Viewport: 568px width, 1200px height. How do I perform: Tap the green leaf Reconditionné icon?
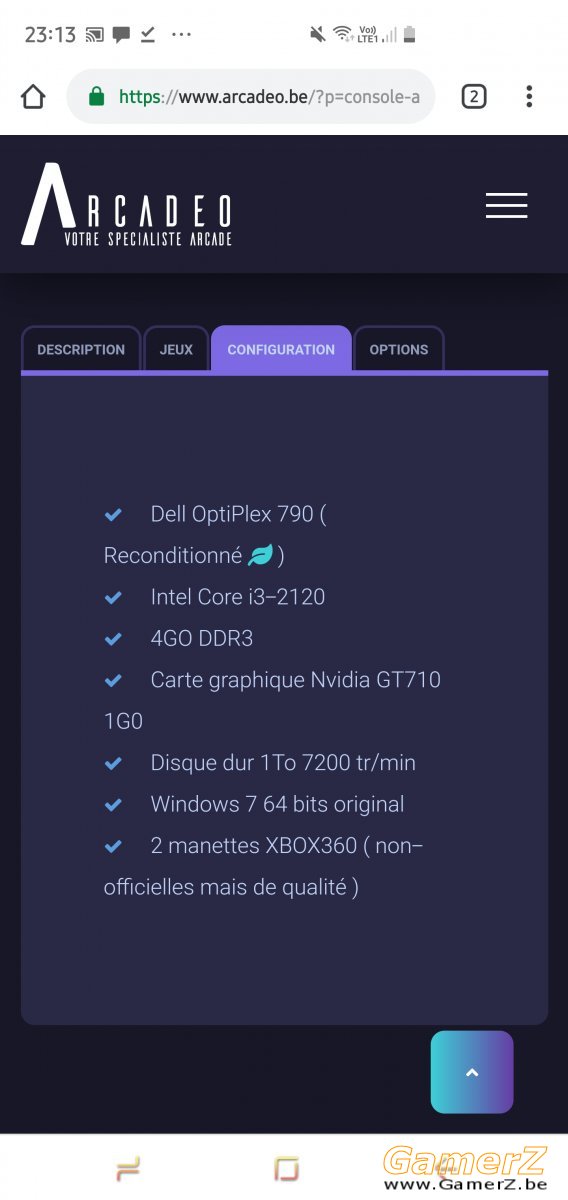coord(260,554)
